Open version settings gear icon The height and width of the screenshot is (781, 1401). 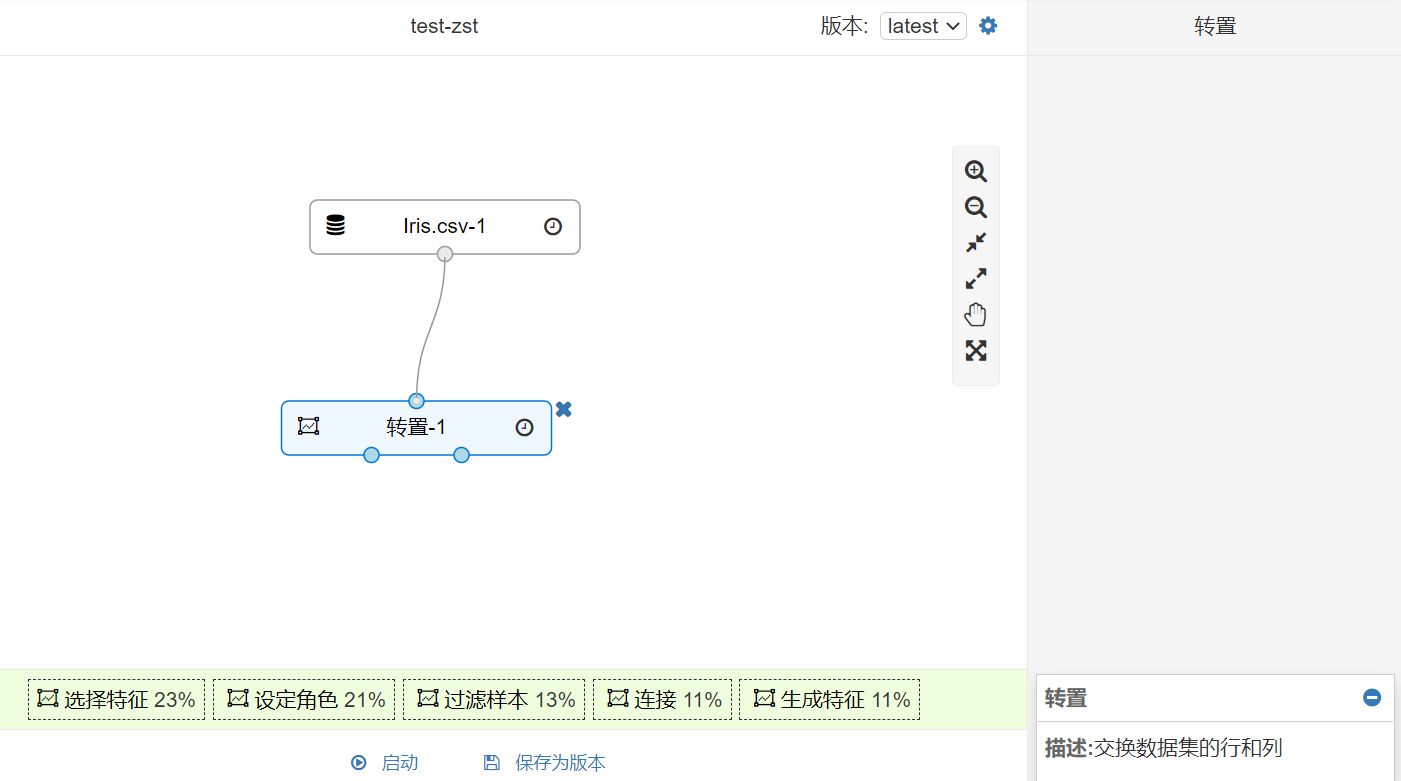(988, 26)
